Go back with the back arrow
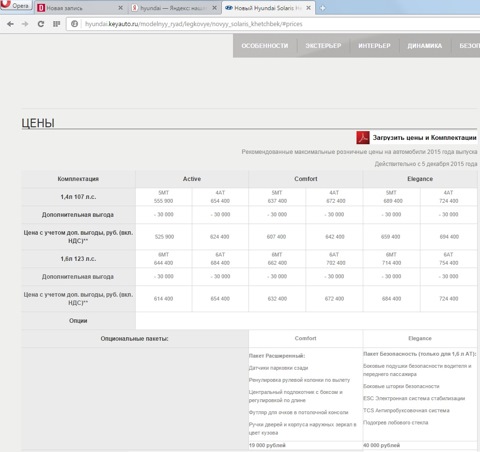This screenshot has width=480, height=452. (x=10, y=24)
